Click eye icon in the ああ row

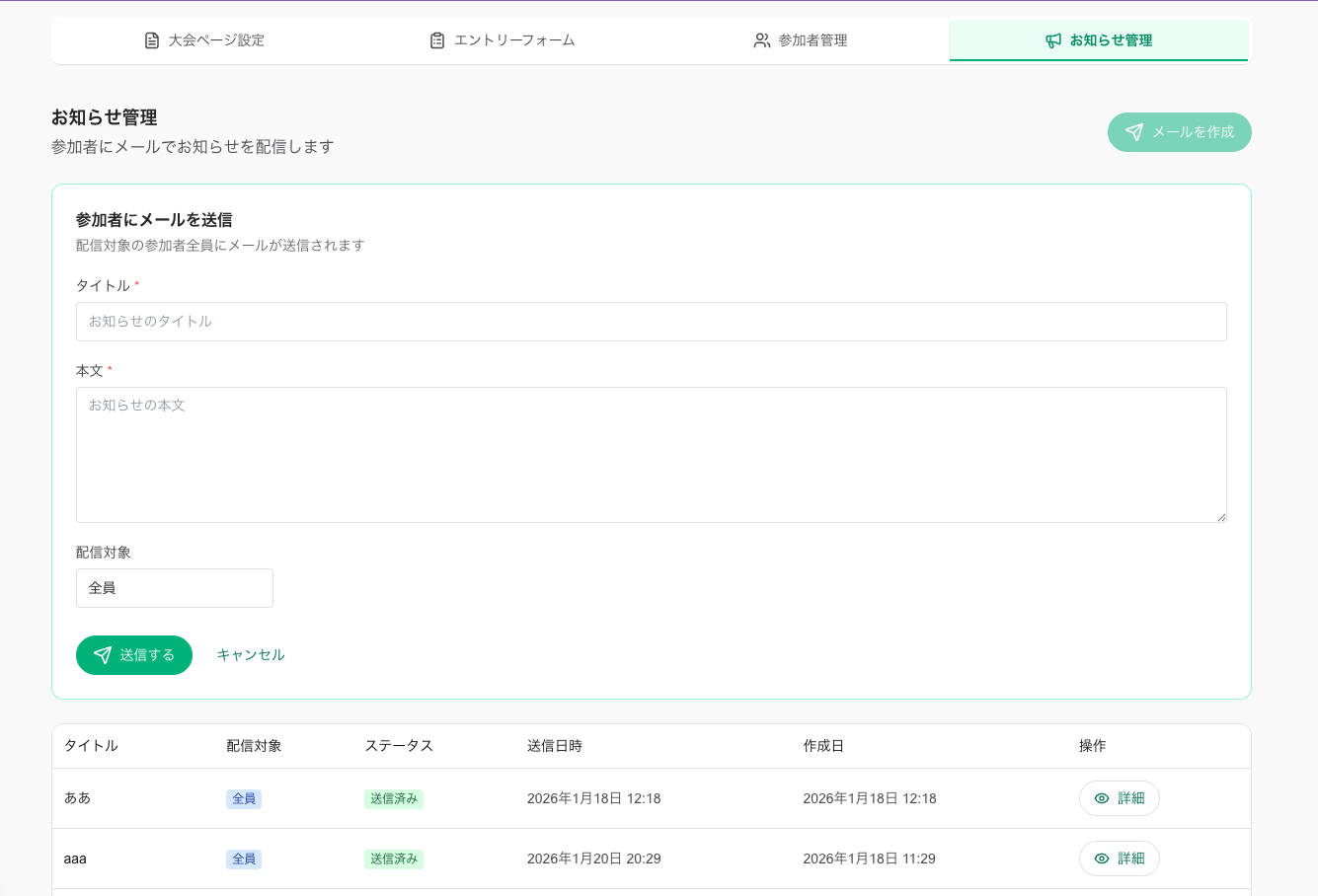1102,798
